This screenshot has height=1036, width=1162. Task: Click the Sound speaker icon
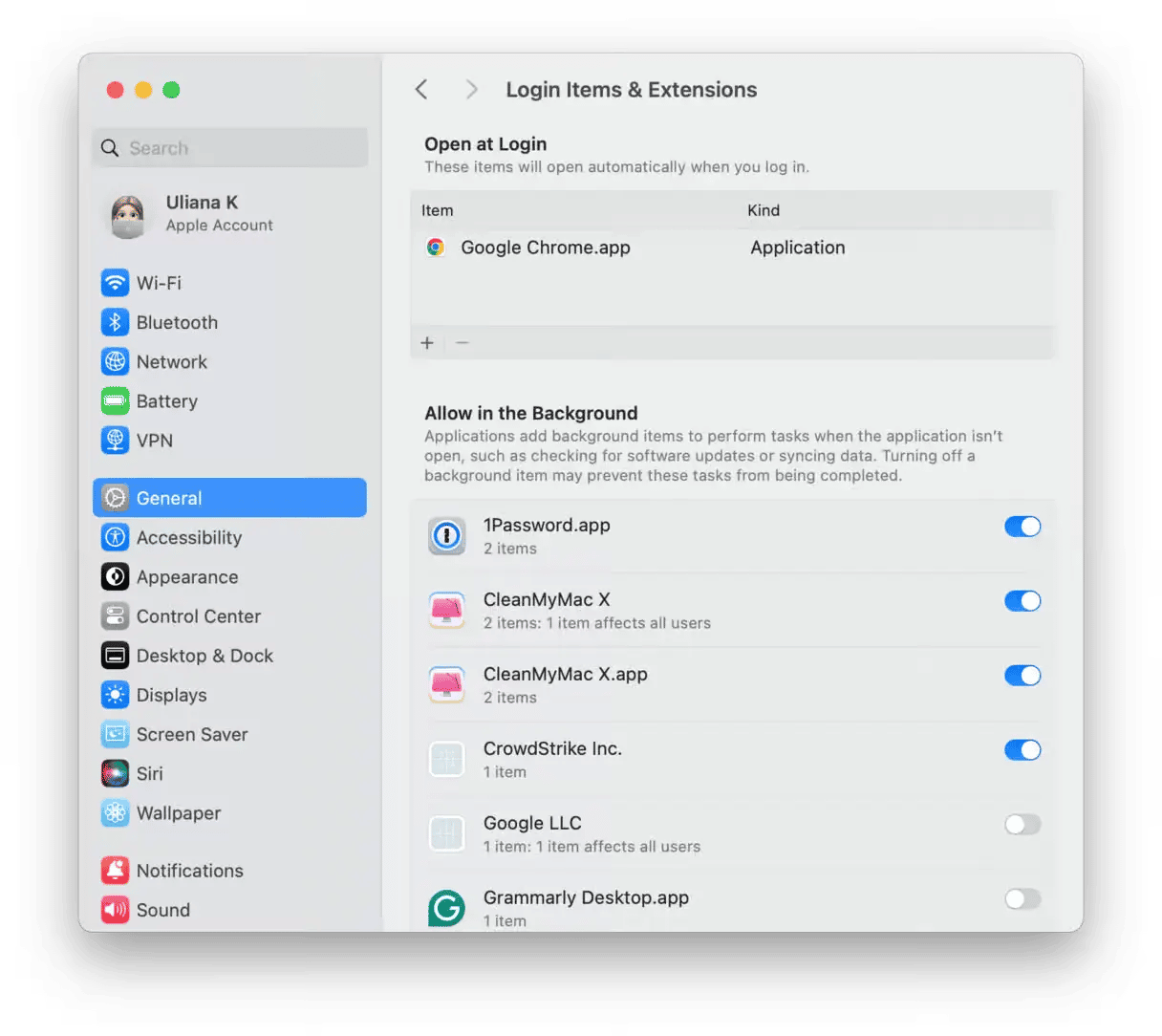pyautogui.click(x=115, y=910)
